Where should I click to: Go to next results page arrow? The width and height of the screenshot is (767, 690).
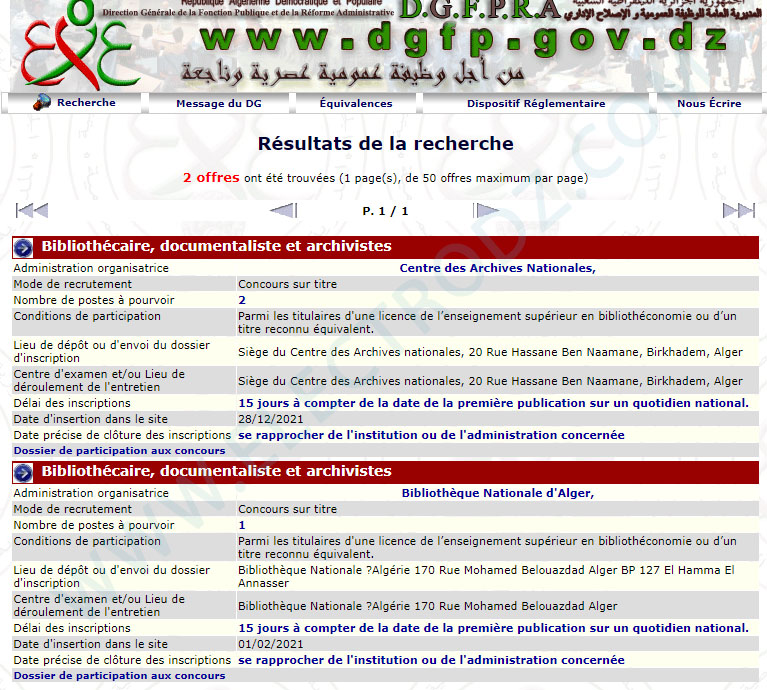coord(486,211)
